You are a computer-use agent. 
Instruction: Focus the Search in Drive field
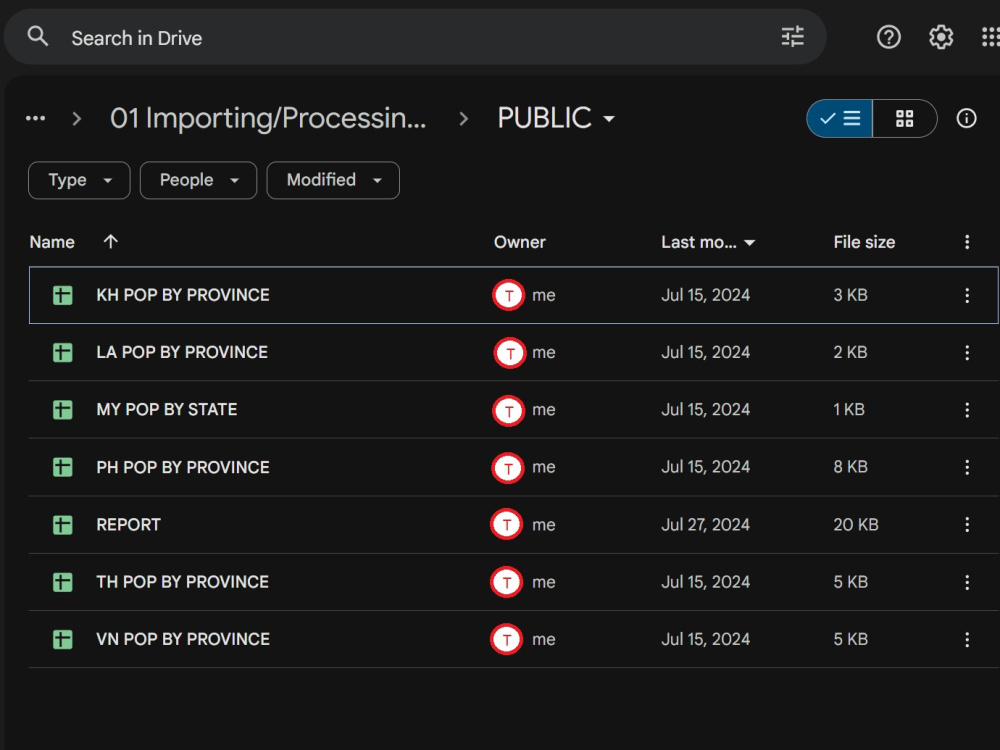(415, 37)
